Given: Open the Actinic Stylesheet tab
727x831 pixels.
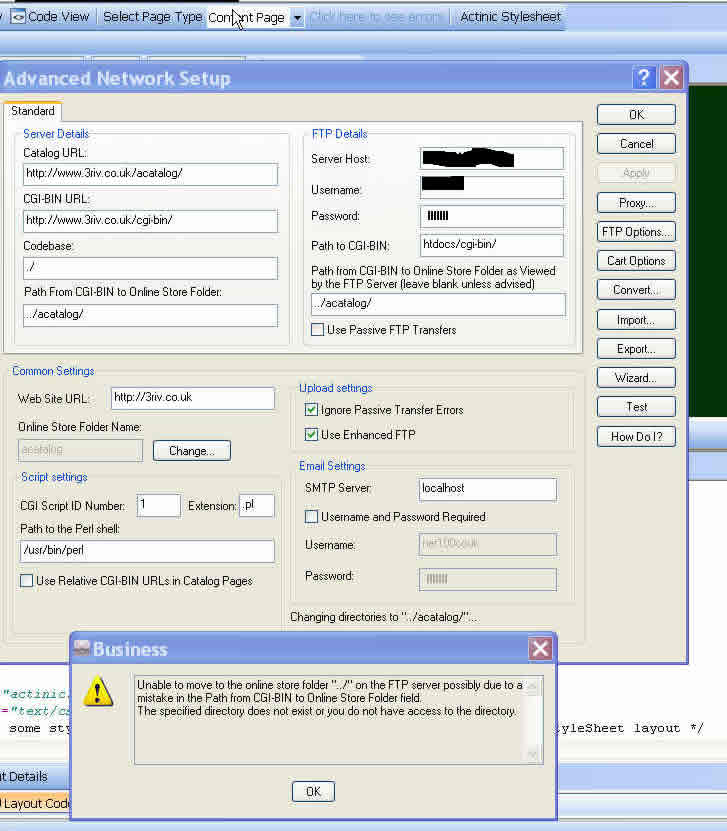Looking at the screenshot, I should pos(510,17).
